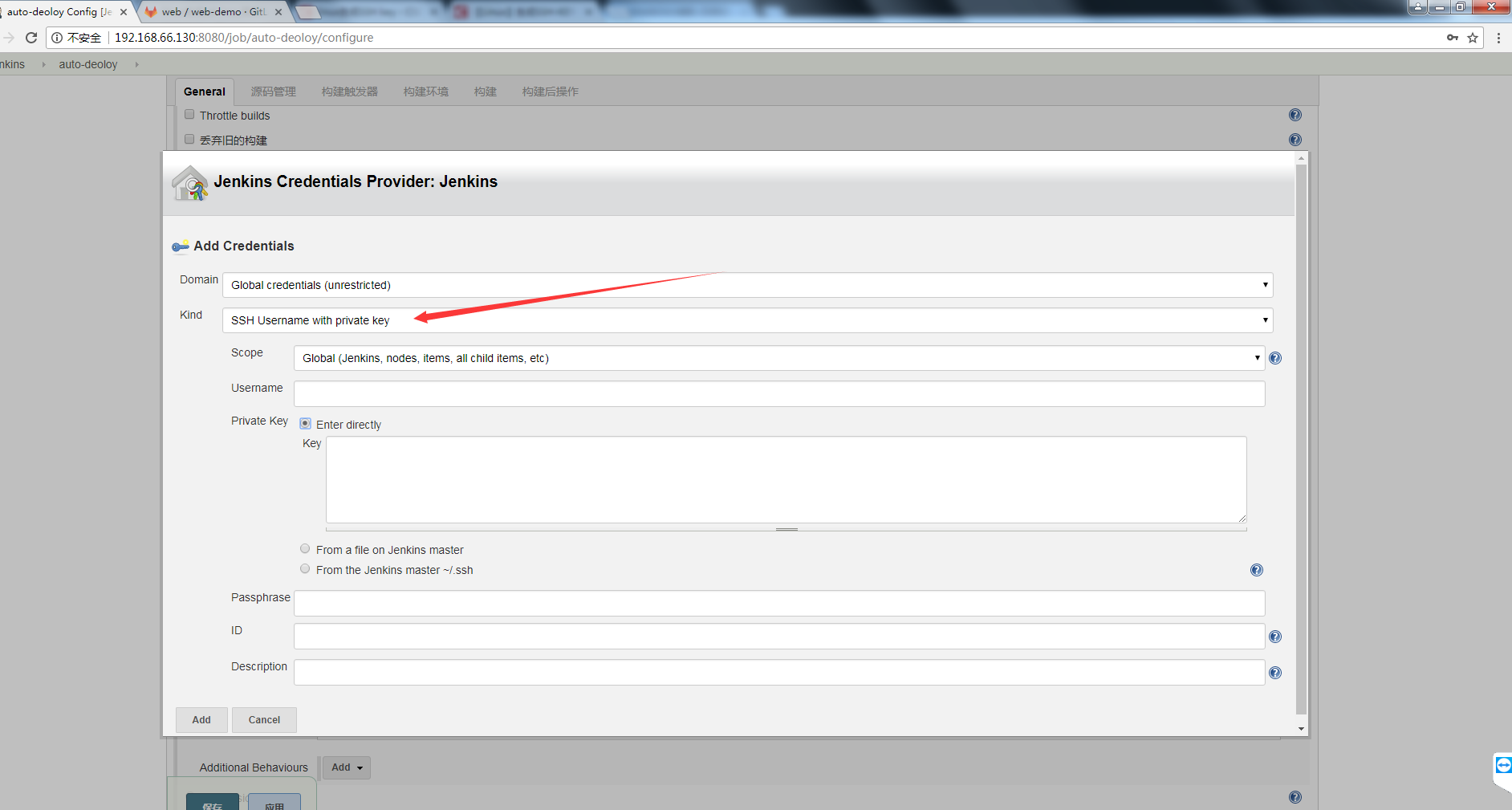1512x810 pixels.
Task: Click into the private Key text area
Action: pos(786,480)
